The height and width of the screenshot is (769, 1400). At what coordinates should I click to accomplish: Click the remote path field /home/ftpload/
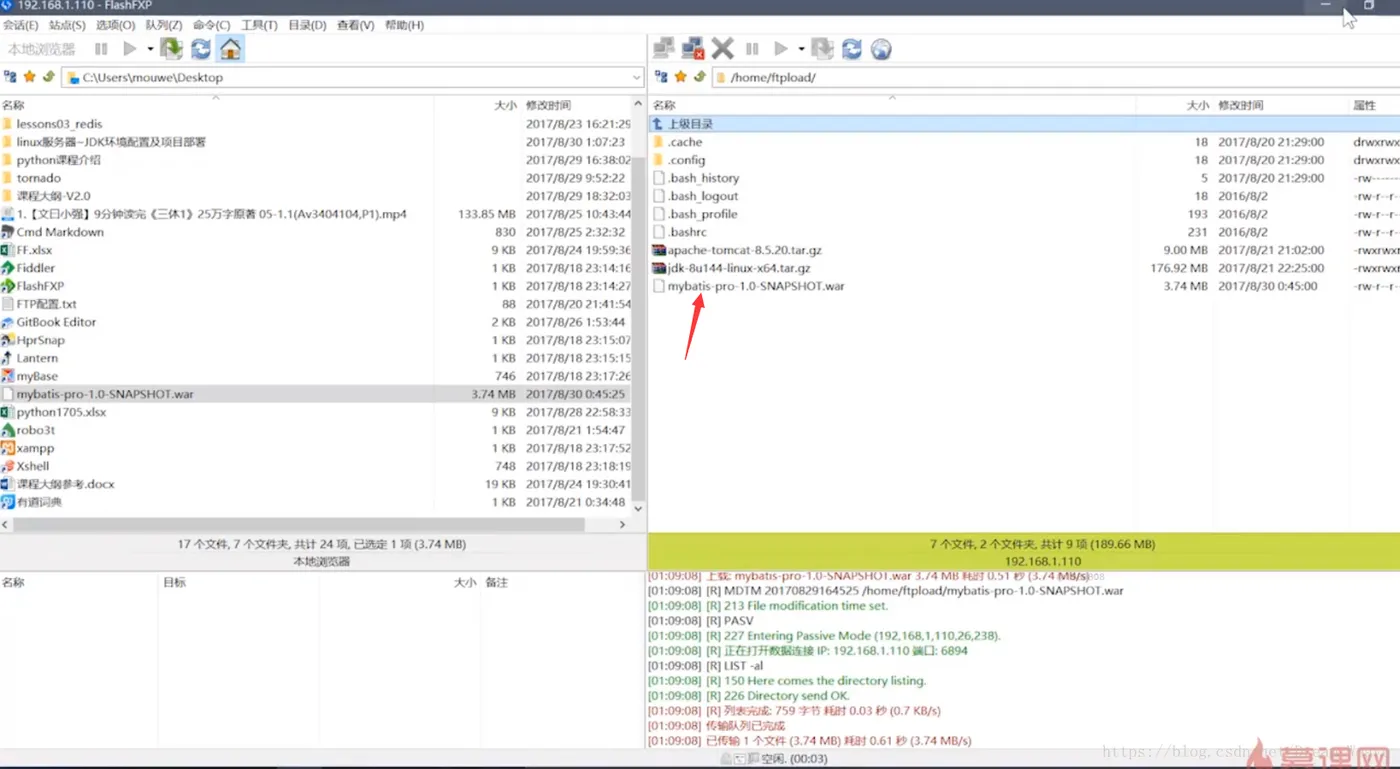pos(1056,77)
